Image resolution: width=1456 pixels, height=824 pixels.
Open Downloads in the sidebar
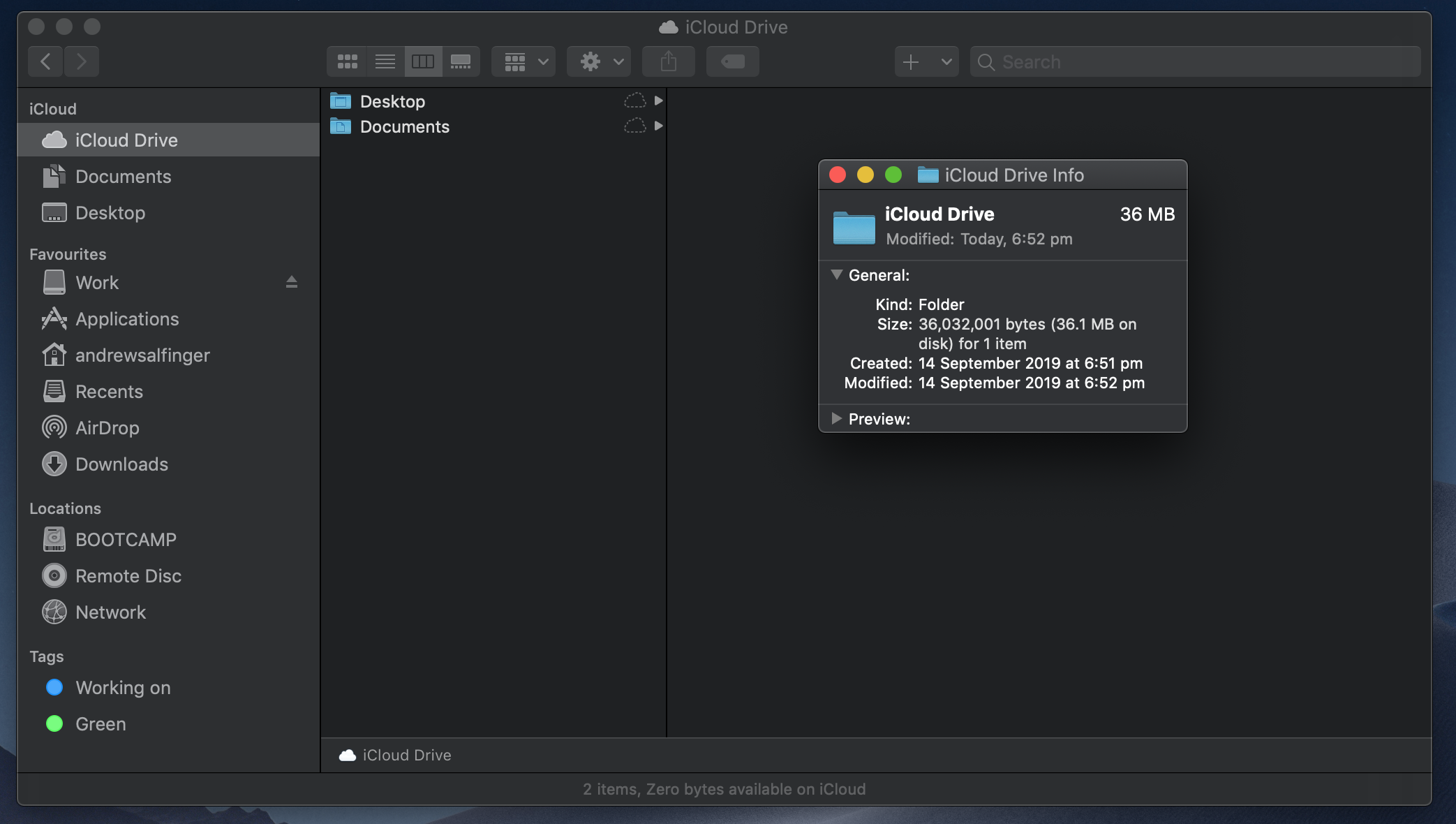coord(168,464)
